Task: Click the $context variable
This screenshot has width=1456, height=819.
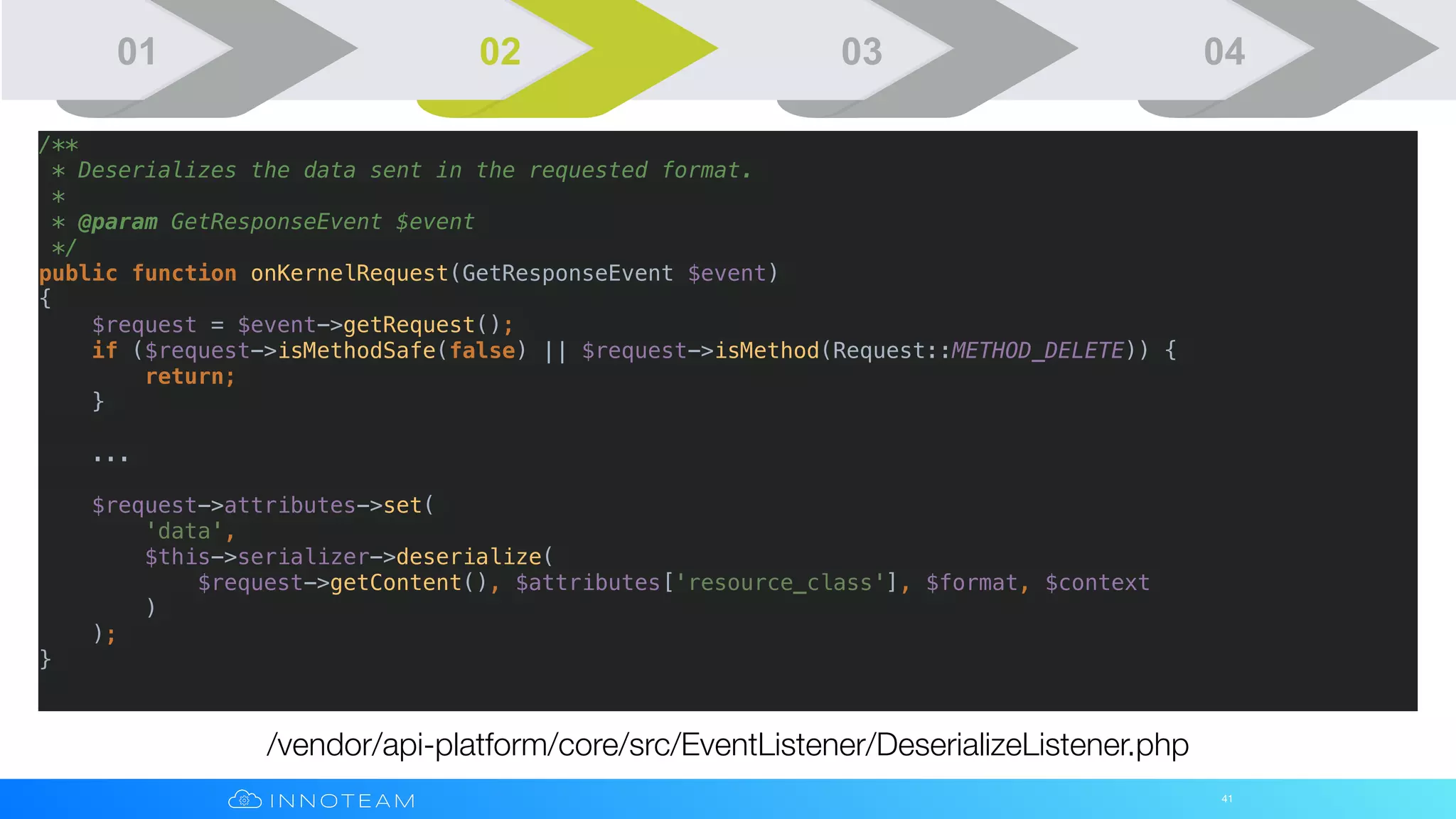Action: [x=1097, y=583]
